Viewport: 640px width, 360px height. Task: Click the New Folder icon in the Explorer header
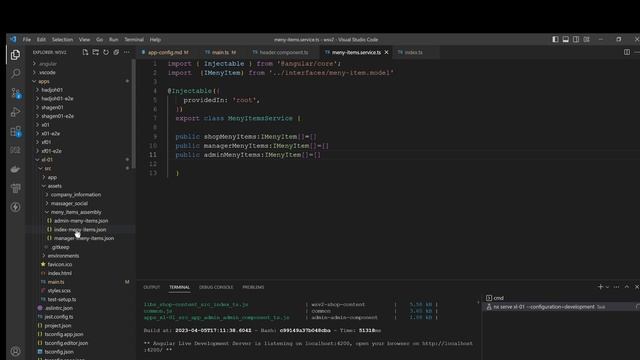tap(96, 52)
